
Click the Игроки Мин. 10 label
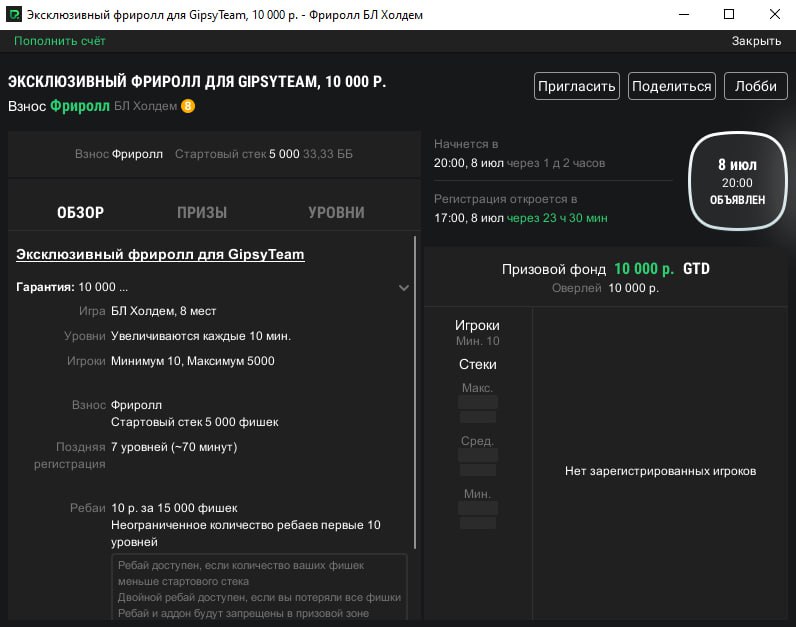477,333
